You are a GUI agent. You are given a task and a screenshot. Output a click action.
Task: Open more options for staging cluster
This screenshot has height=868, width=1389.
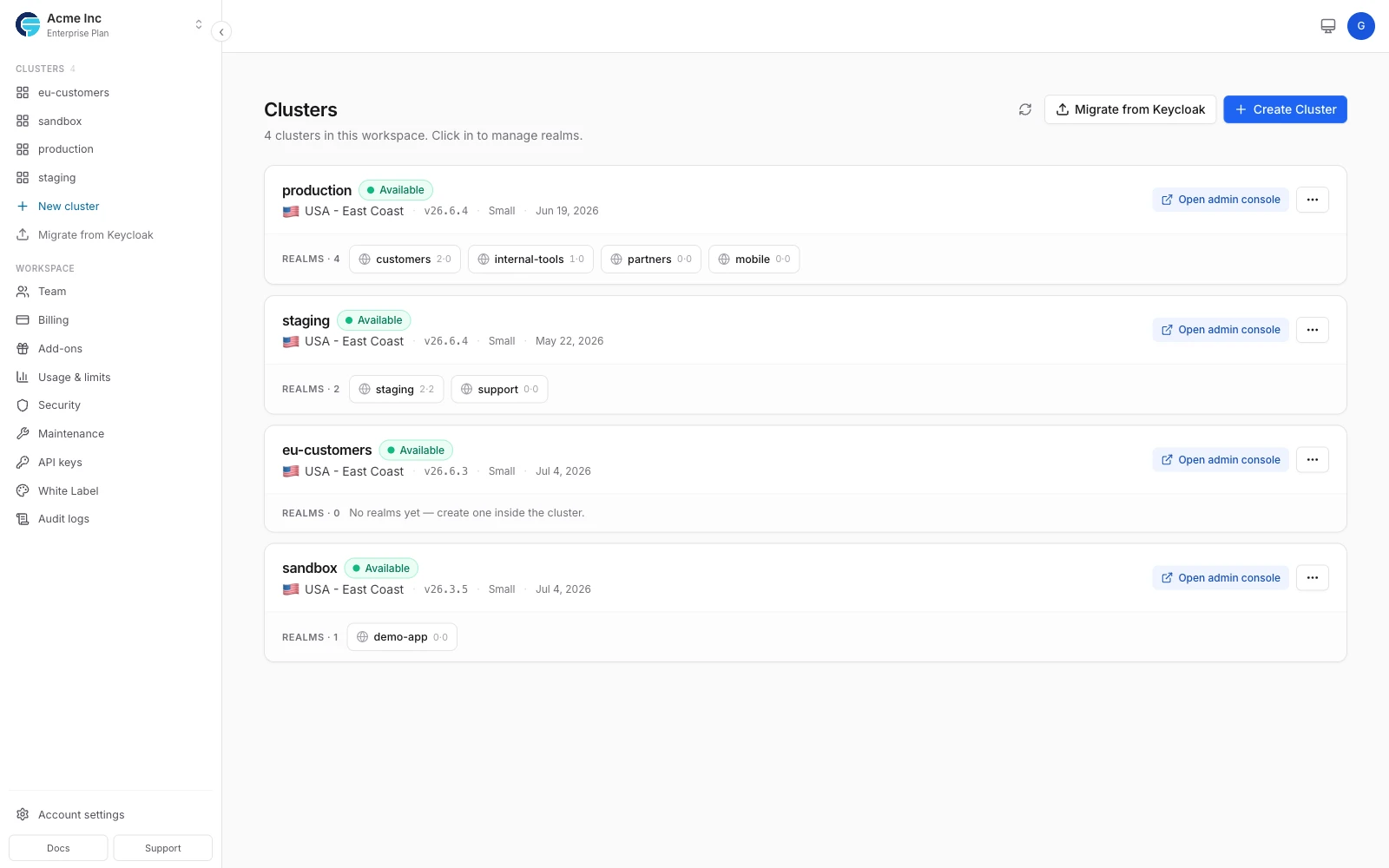pyautogui.click(x=1313, y=330)
